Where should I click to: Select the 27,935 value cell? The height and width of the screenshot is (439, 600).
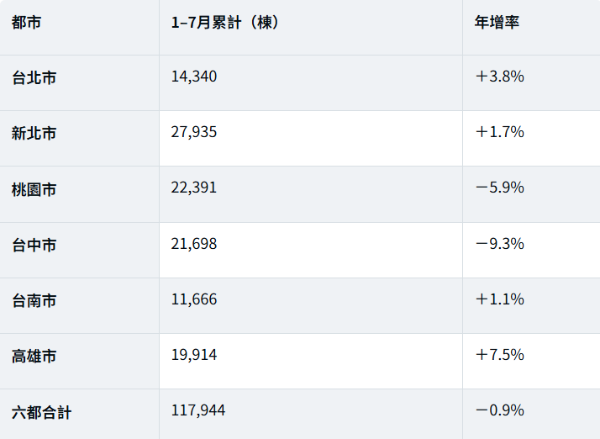tap(194, 132)
